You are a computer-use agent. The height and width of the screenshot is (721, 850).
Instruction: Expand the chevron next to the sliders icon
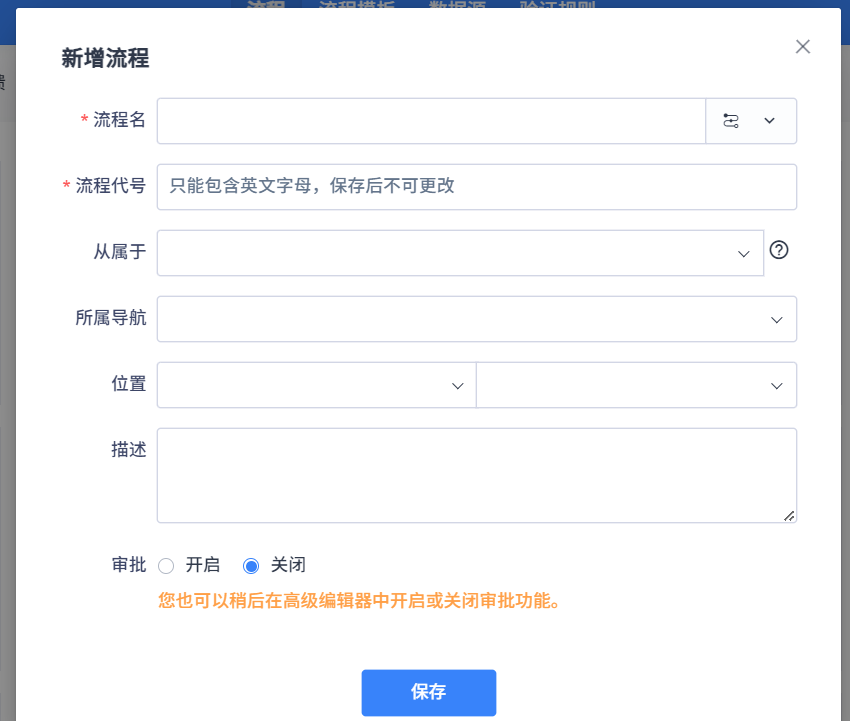pos(769,121)
